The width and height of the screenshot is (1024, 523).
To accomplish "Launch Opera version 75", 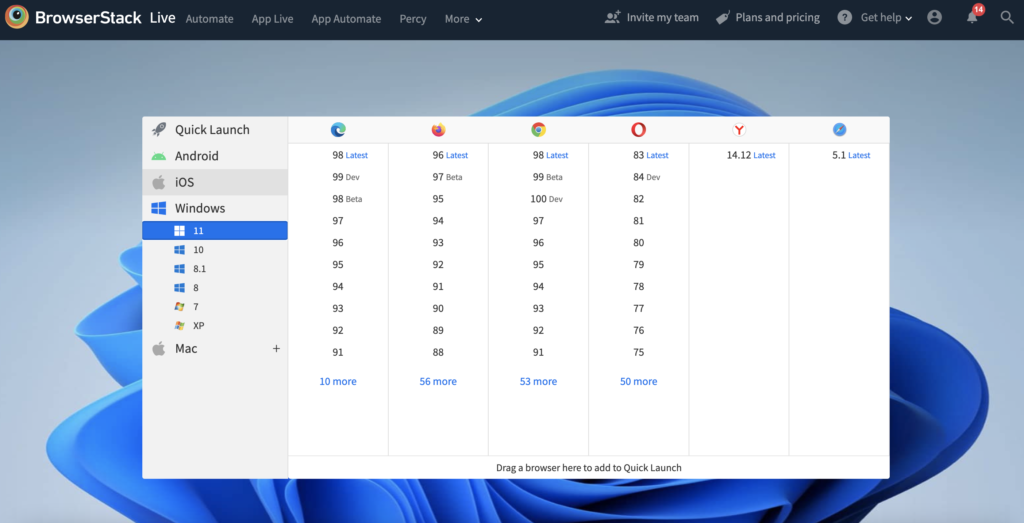I will click(x=639, y=353).
